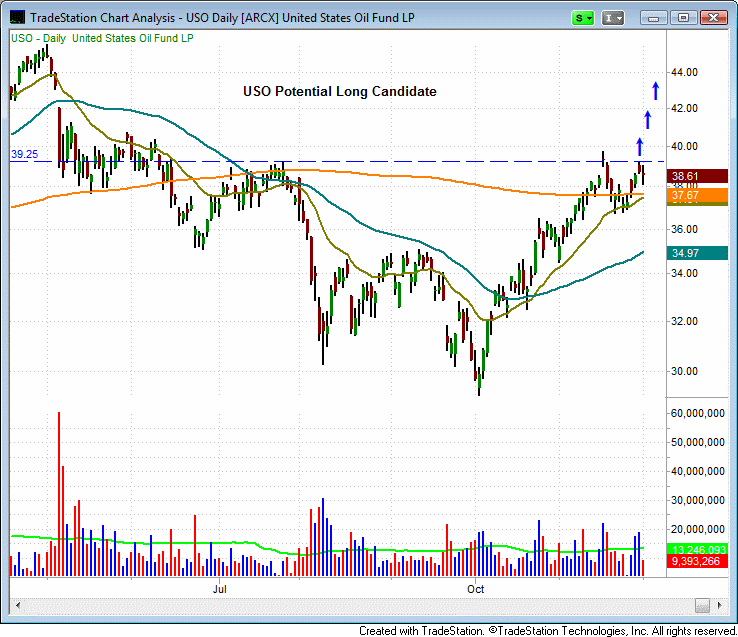Click the green 13,246,093 volume average marker
This screenshot has width=738, height=637.
tap(698, 549)
